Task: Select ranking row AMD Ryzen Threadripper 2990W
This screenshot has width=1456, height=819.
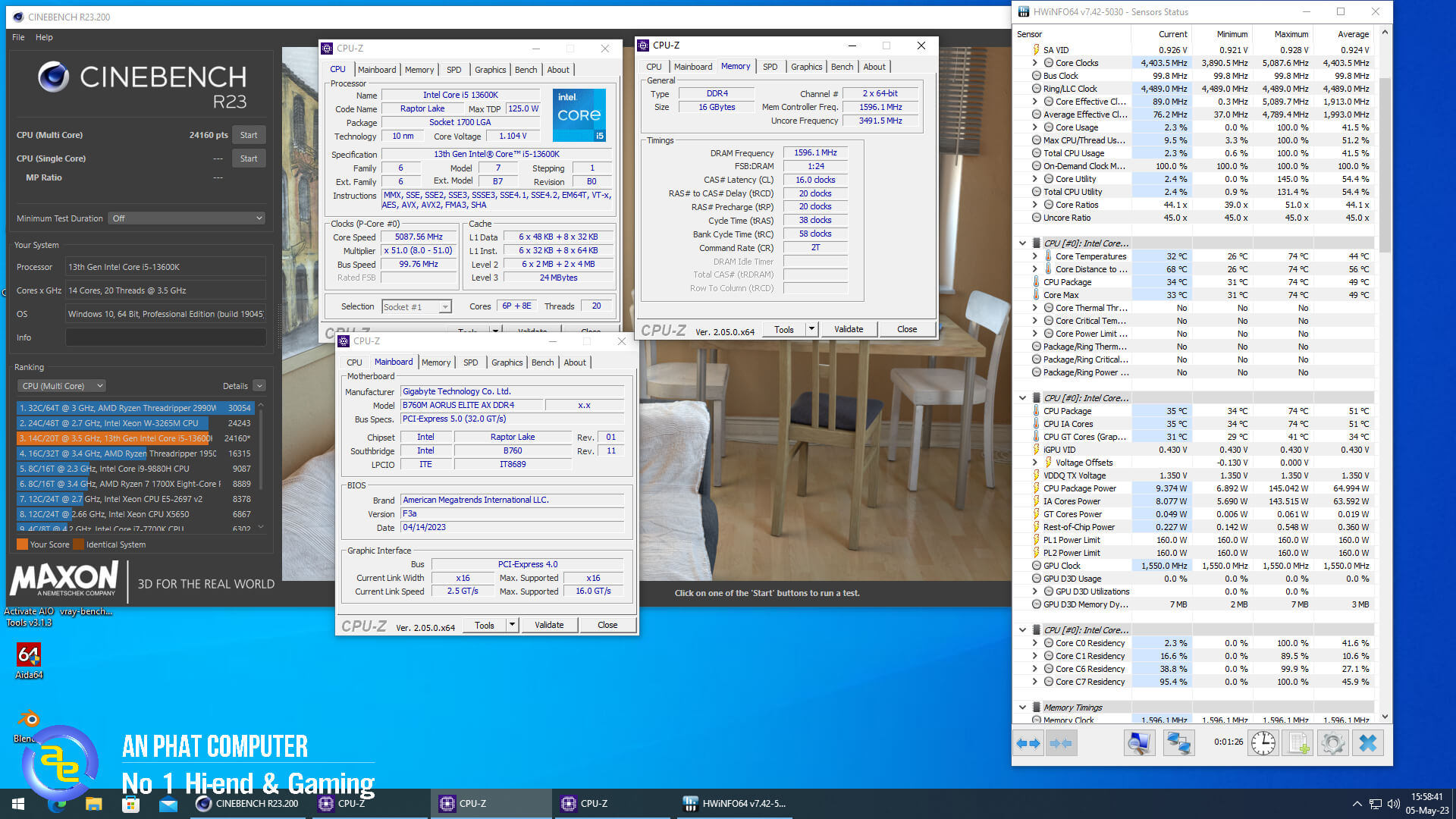Action: [x=135, y=408]
